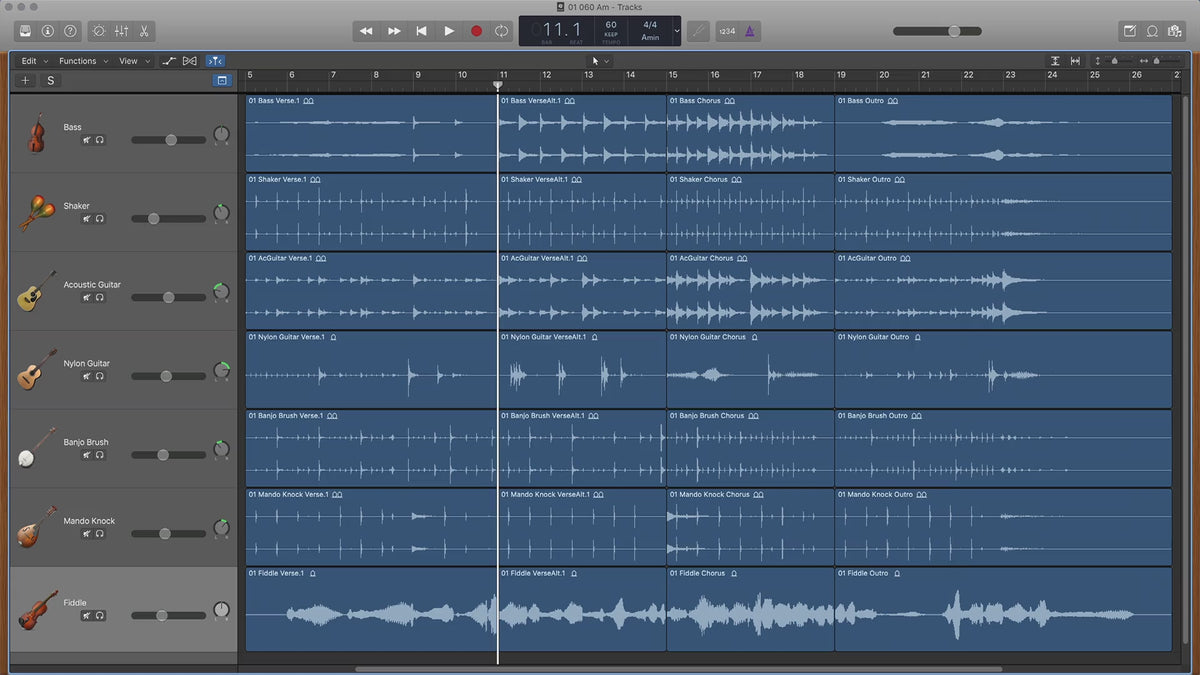
Task: Open the Library panel
Action: pos(25,31)
